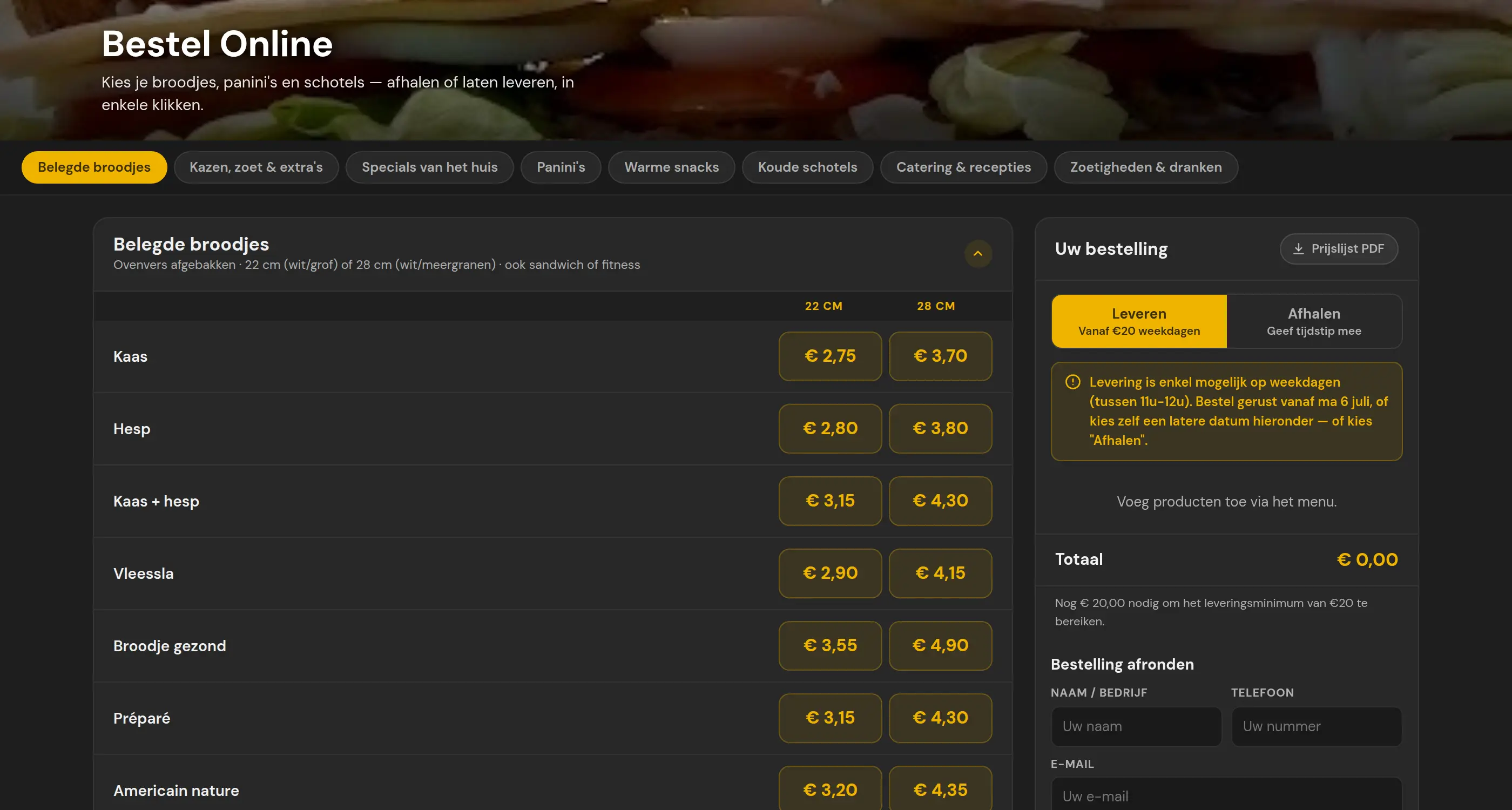The width and height of the screenshot is (1512, 810).
Task: Click the Americain nature row label
Action: pyautogui.click(x=176, y=791)
